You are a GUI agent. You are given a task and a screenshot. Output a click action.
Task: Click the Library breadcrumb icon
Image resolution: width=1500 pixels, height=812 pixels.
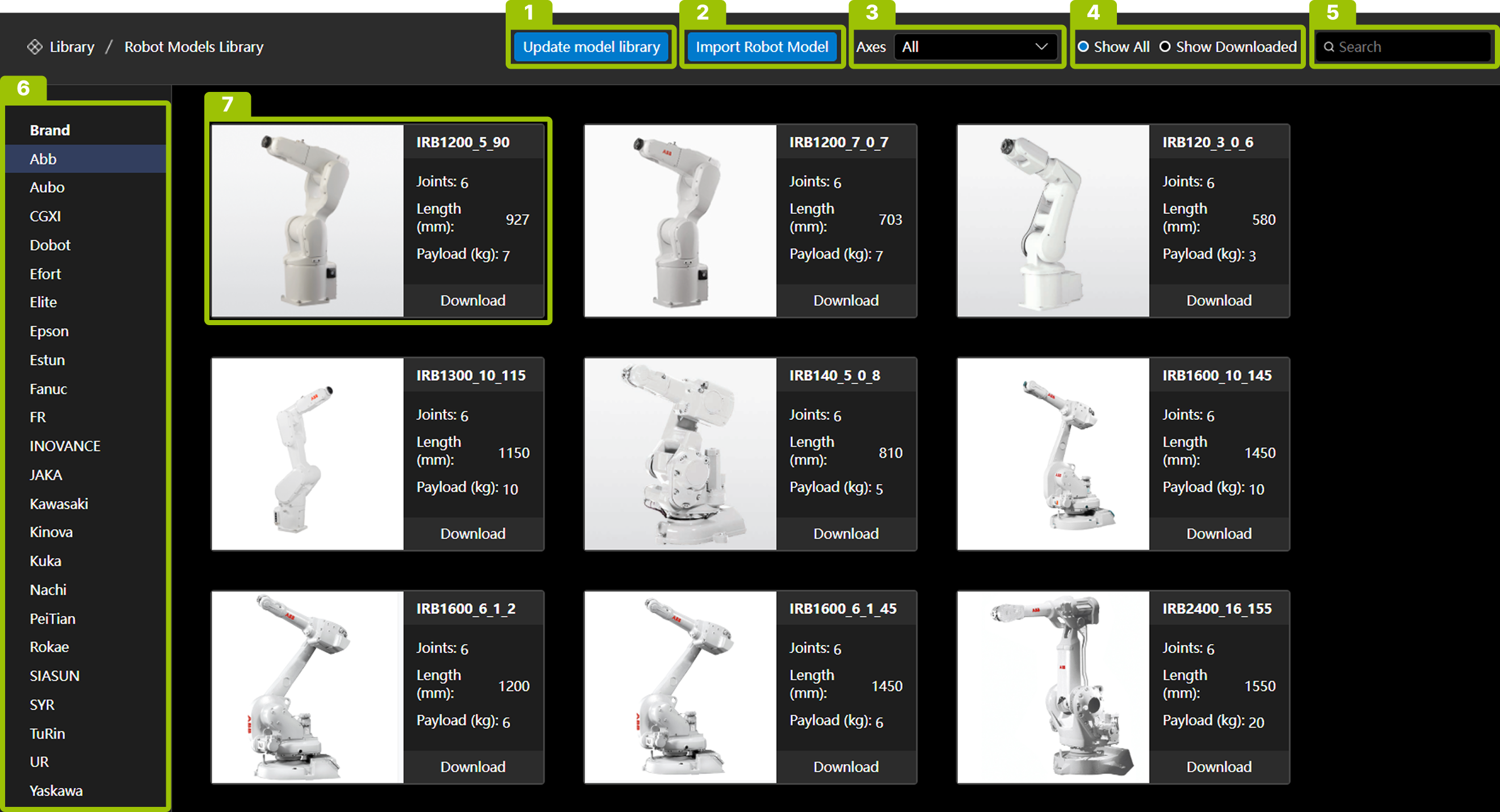click(35, 47)
